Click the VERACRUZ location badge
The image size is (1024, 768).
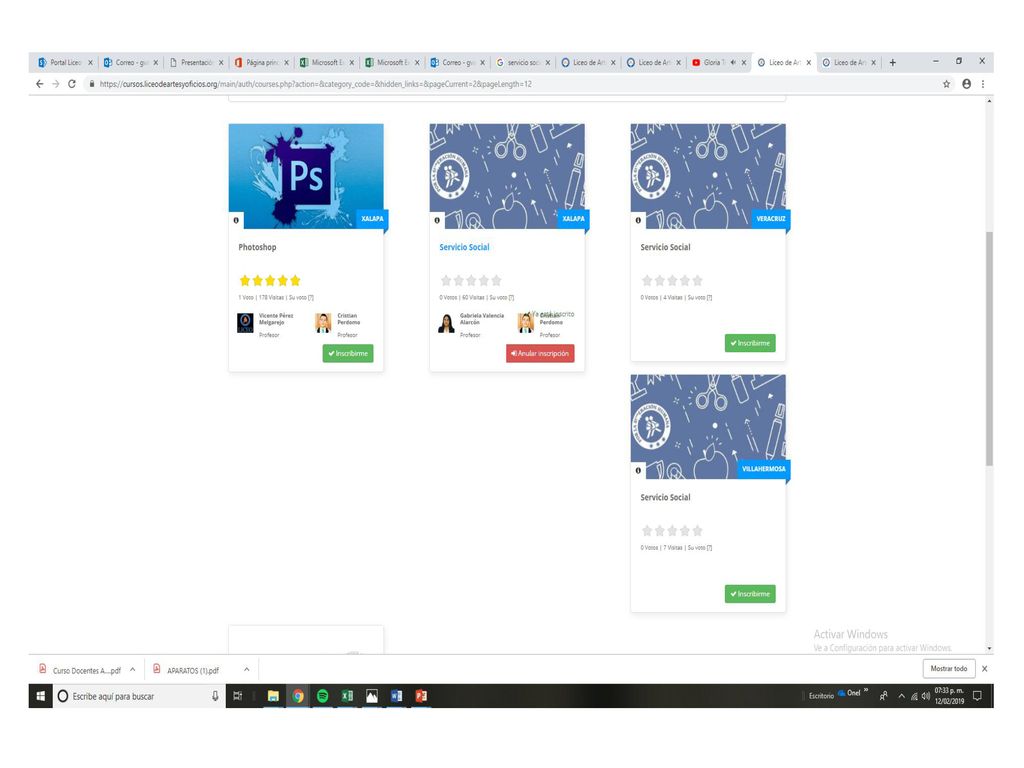(x=771, y=219)
